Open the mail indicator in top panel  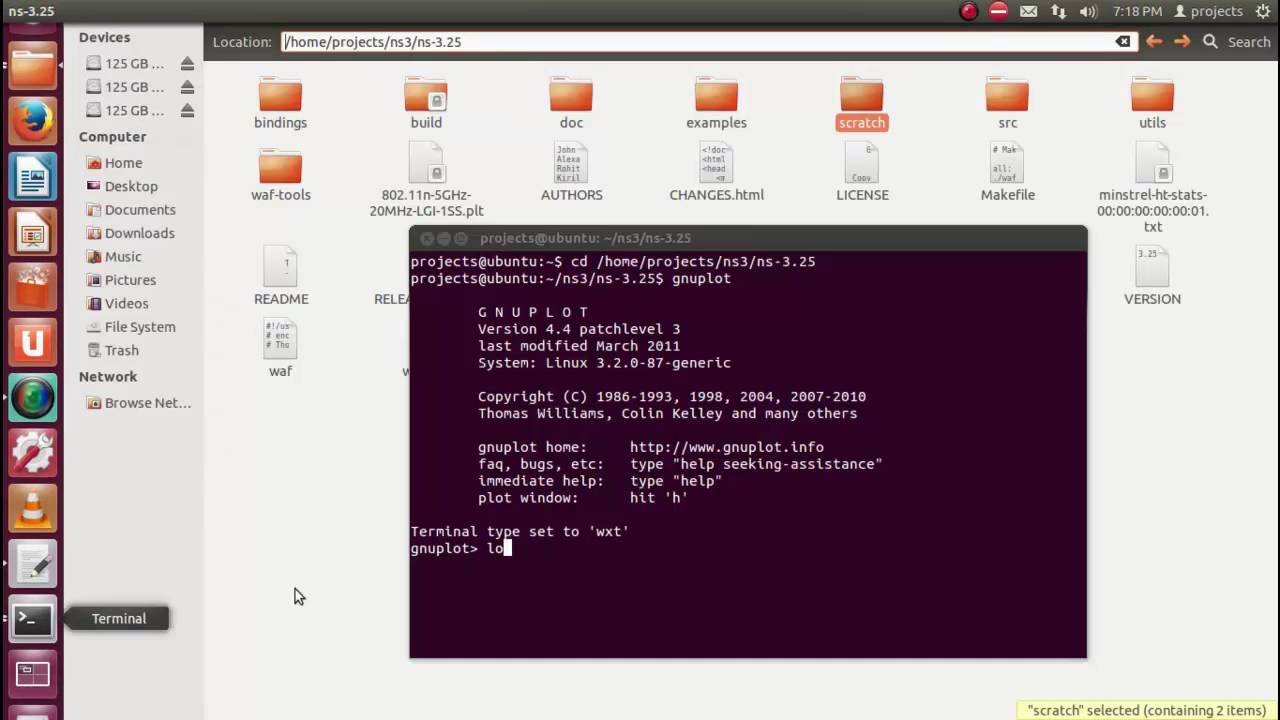pos(1028,12)
